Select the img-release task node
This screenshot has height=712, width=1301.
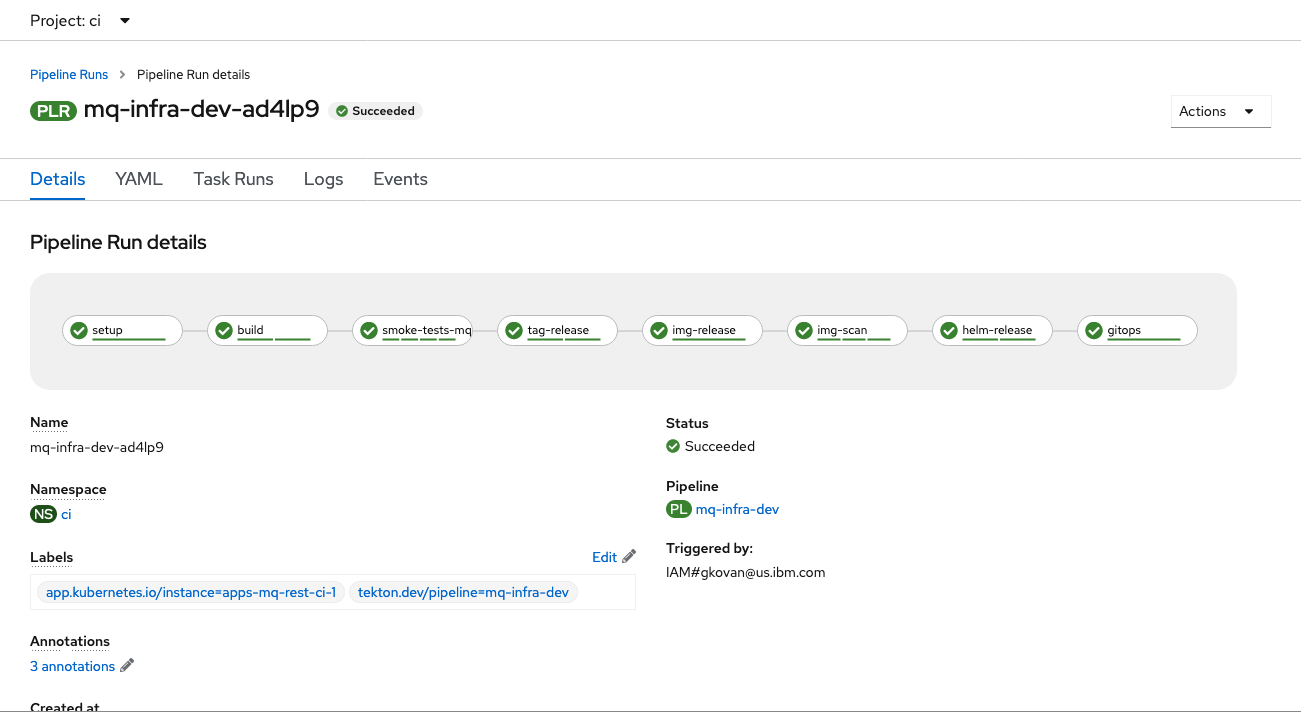(702, 331)
